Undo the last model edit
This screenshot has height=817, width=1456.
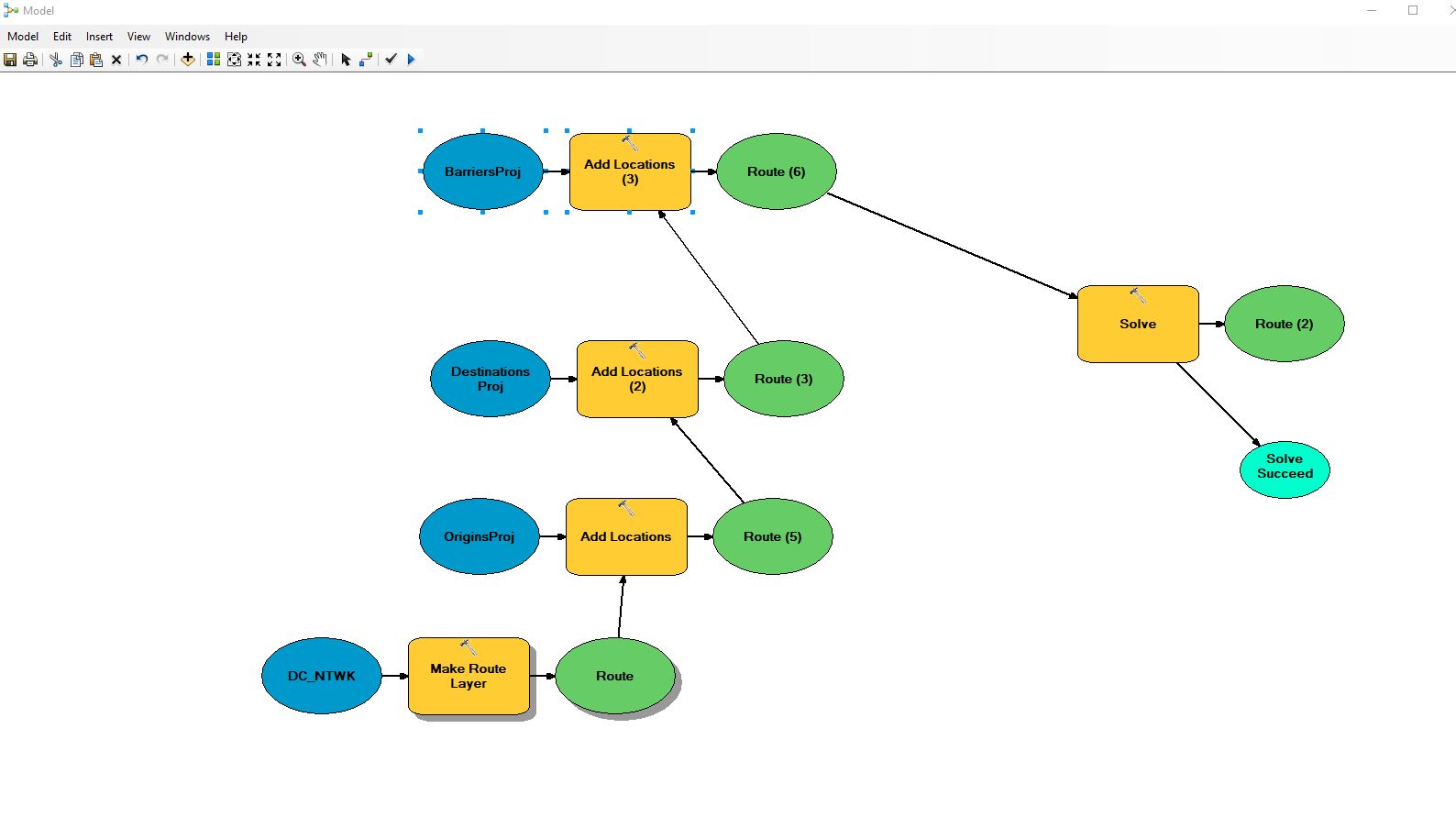coord(142,60)
